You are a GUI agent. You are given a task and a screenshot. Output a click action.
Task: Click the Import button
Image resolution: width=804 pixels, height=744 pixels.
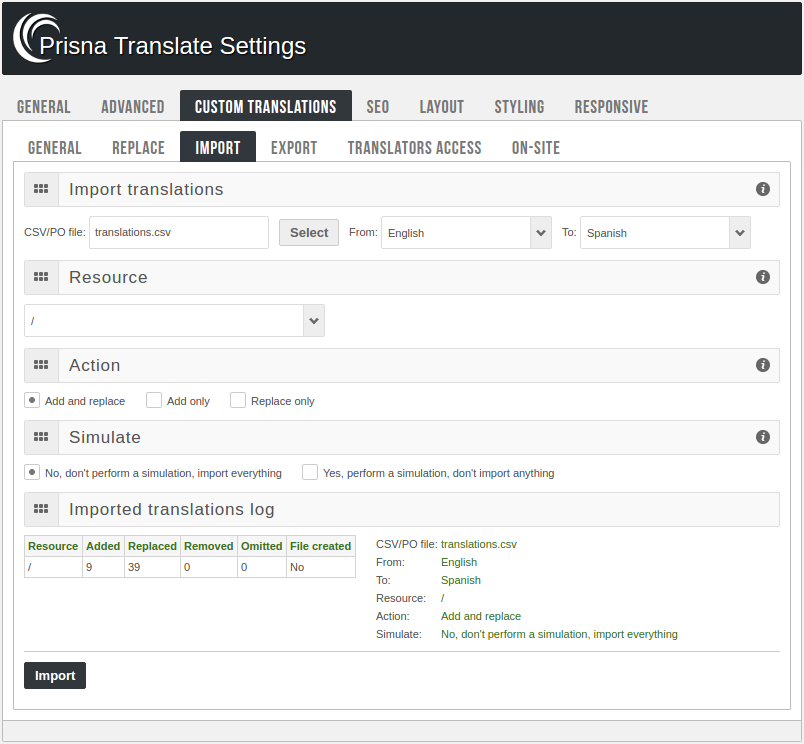click(x=54, y=675)
